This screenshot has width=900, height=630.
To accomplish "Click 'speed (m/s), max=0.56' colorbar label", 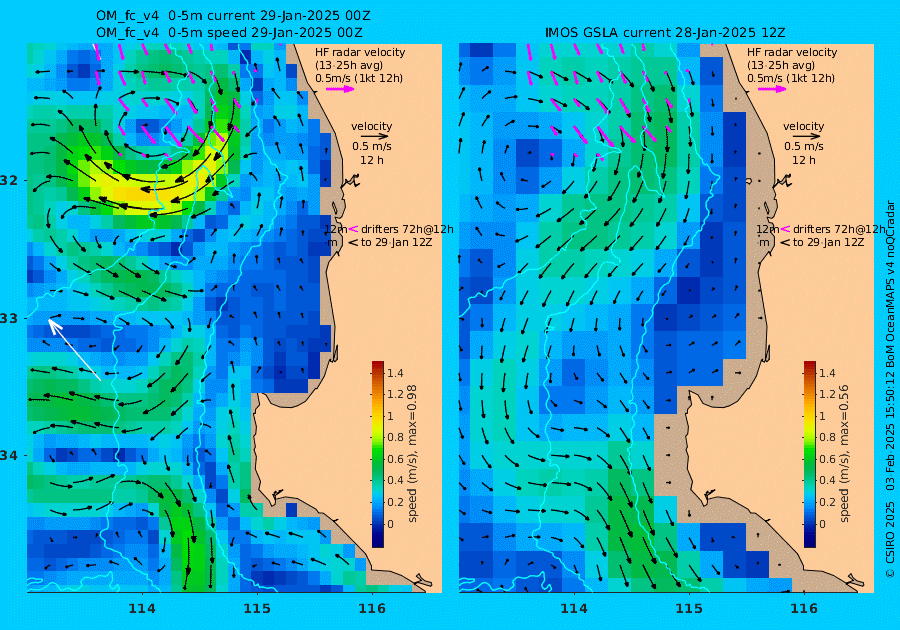I will click(843, 453).
